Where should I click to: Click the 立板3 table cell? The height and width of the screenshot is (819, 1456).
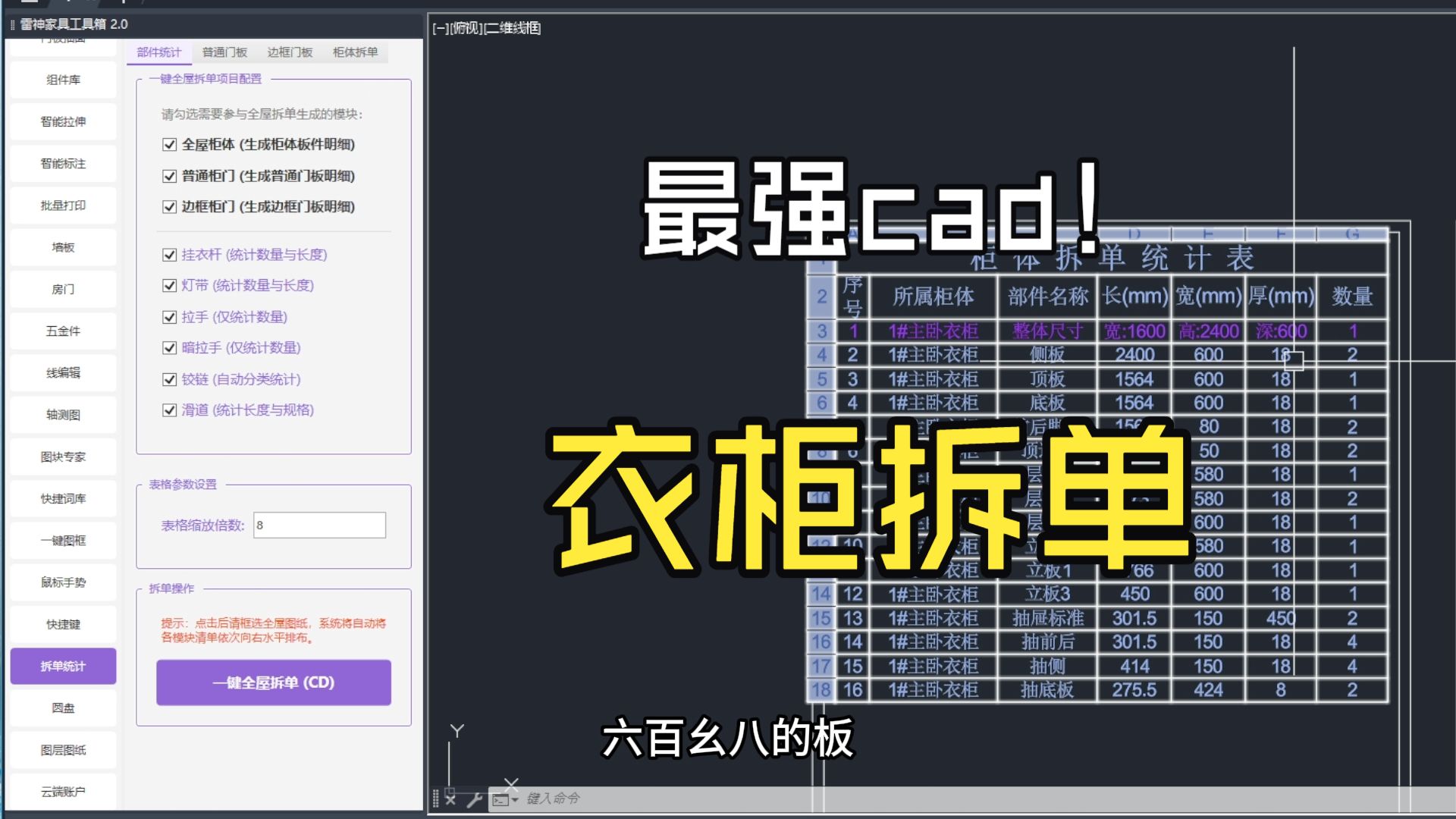pos(1047,594)
